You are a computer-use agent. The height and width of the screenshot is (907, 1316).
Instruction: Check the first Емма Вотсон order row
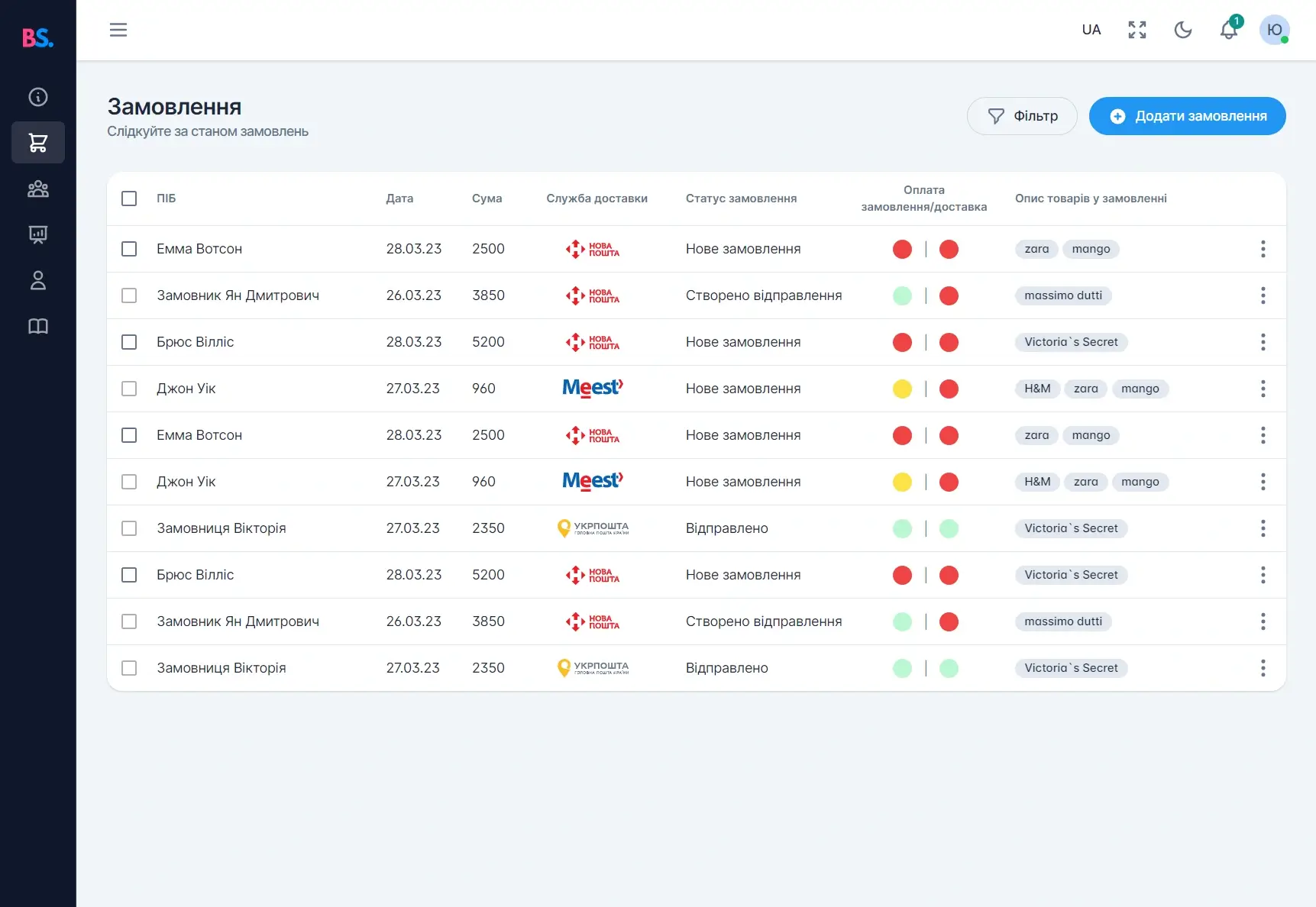129,249
